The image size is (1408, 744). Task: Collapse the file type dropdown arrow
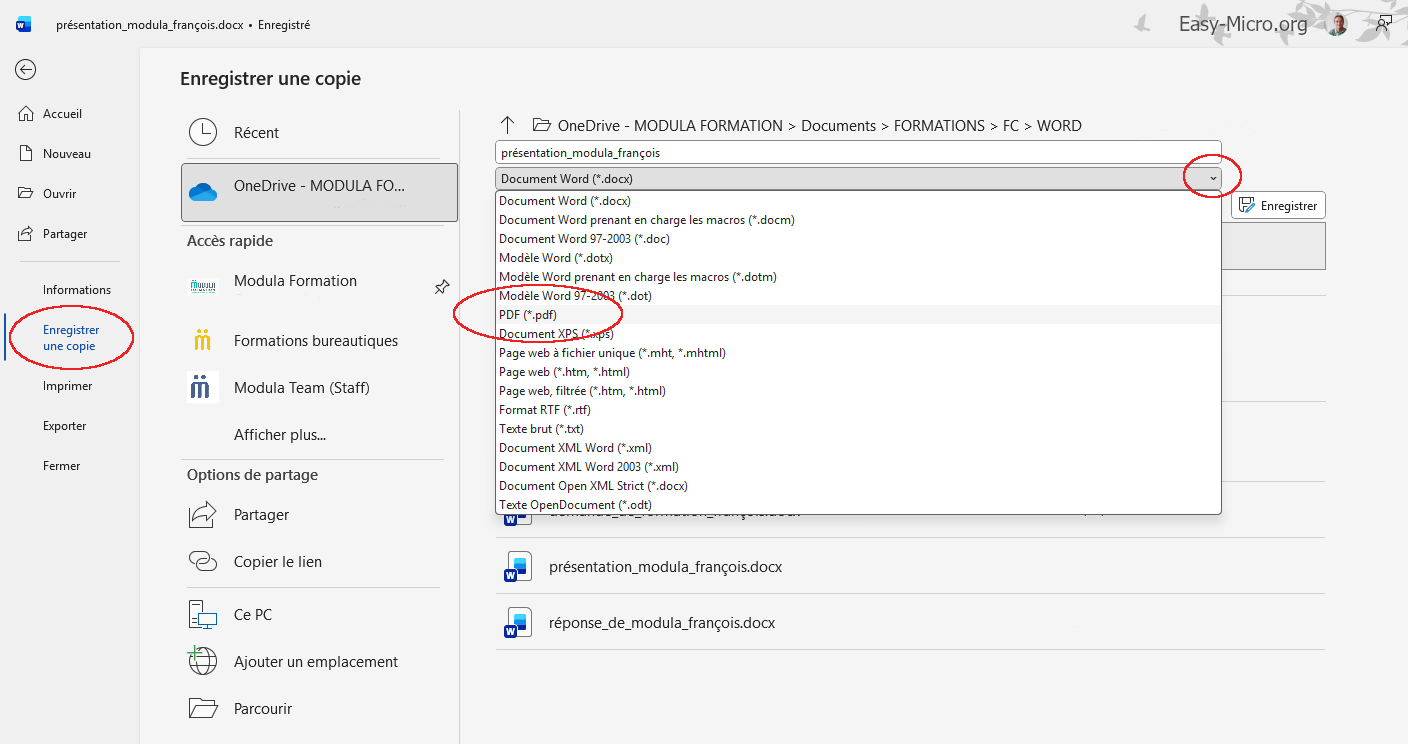(1213, 178)
